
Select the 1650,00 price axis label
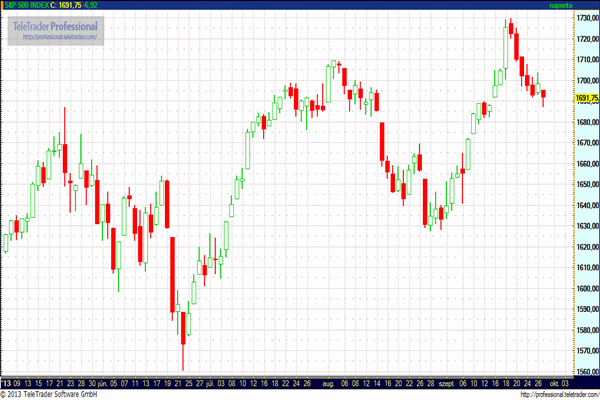[x=585, y=185]
